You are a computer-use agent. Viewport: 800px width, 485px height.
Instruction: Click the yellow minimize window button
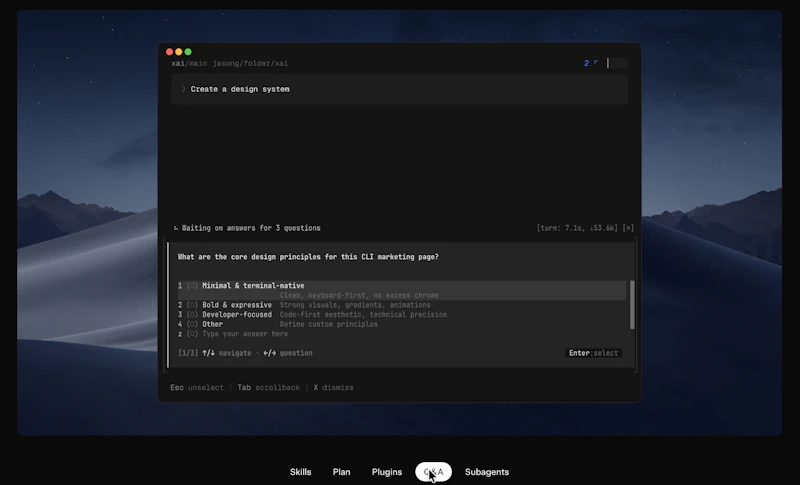[179, 52]
